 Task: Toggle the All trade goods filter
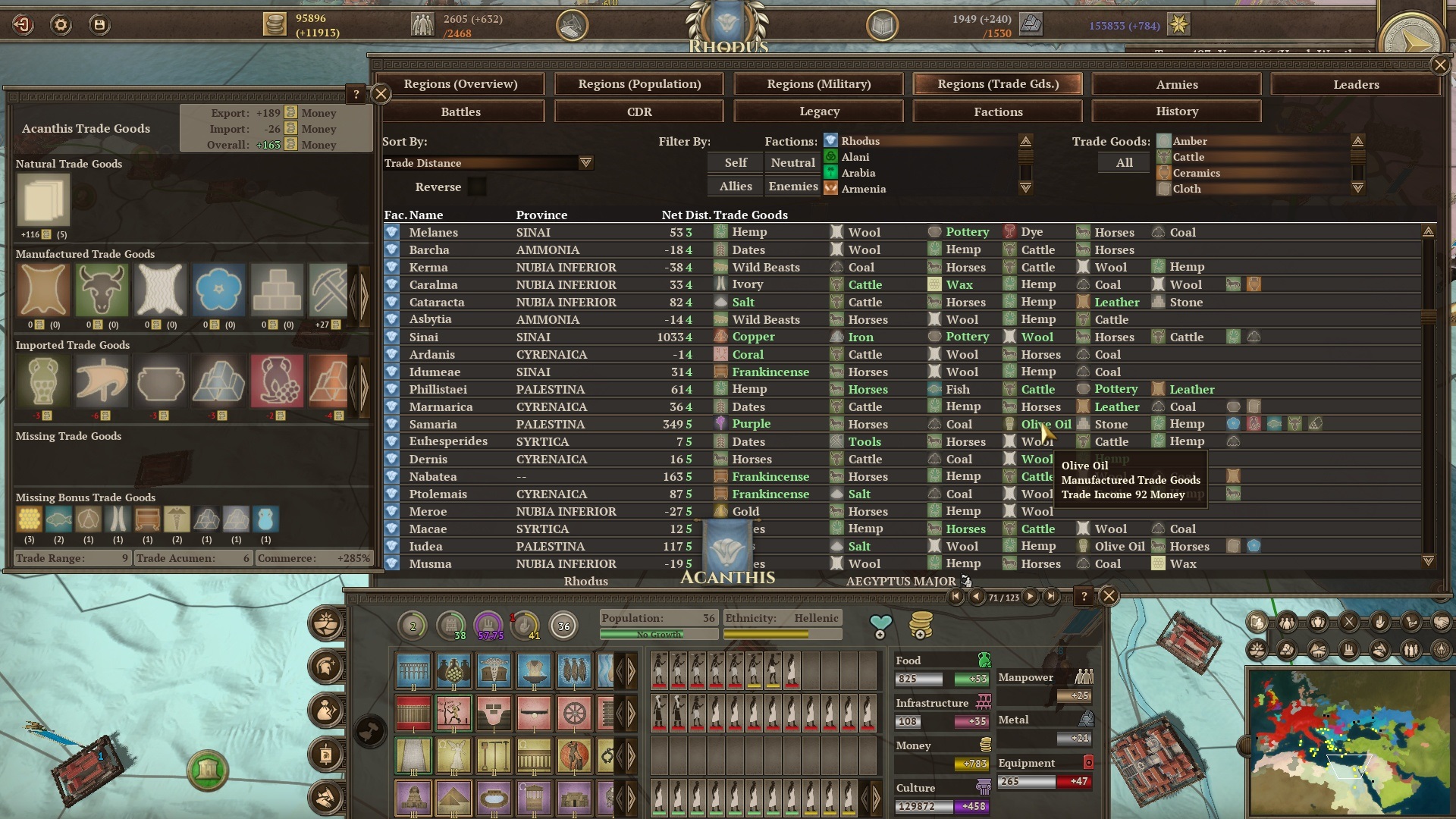pyautogui.click(x=1124, y=162)
